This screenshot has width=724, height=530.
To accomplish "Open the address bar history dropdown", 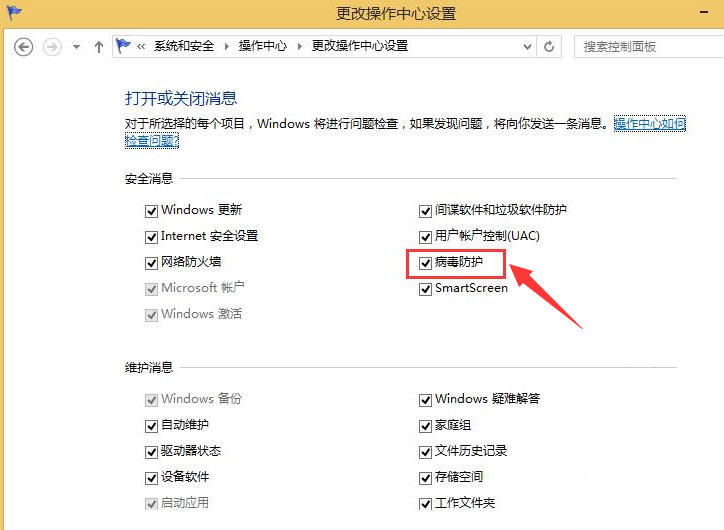I will pyautogui.click(x=527, y=47).
